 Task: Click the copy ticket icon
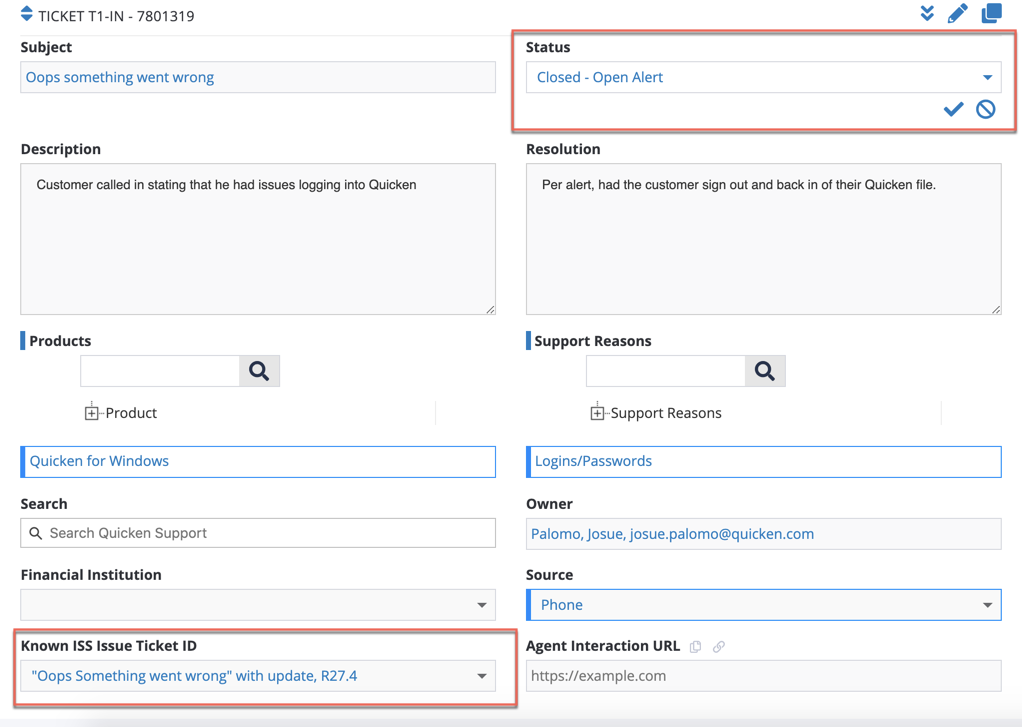coord(991,14)
